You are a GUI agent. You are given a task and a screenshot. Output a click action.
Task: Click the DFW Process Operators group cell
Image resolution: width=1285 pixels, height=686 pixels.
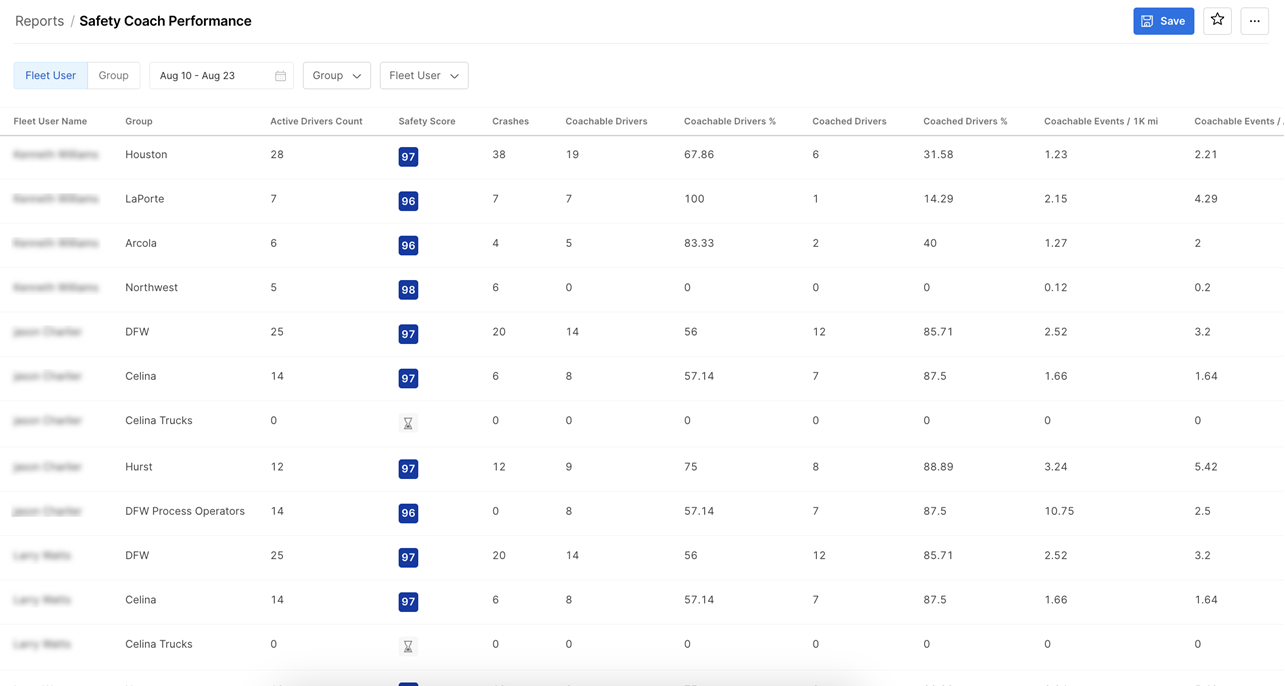[185, 511]
